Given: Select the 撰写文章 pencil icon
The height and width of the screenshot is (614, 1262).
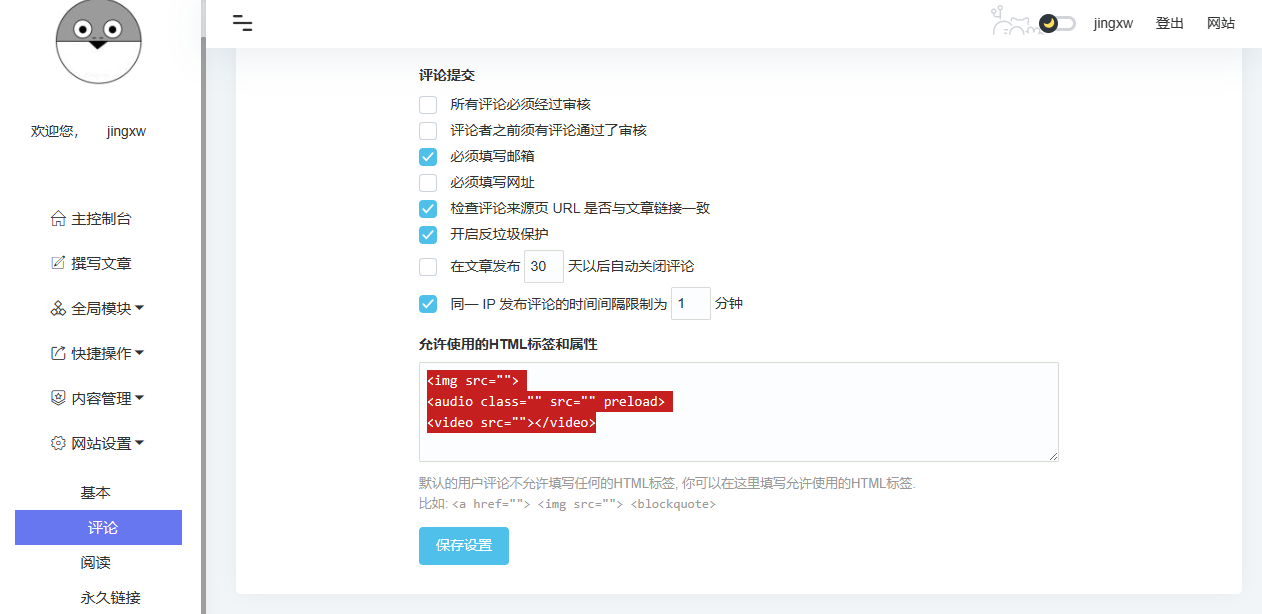Looking at the screenshot, I should (58, 263).
